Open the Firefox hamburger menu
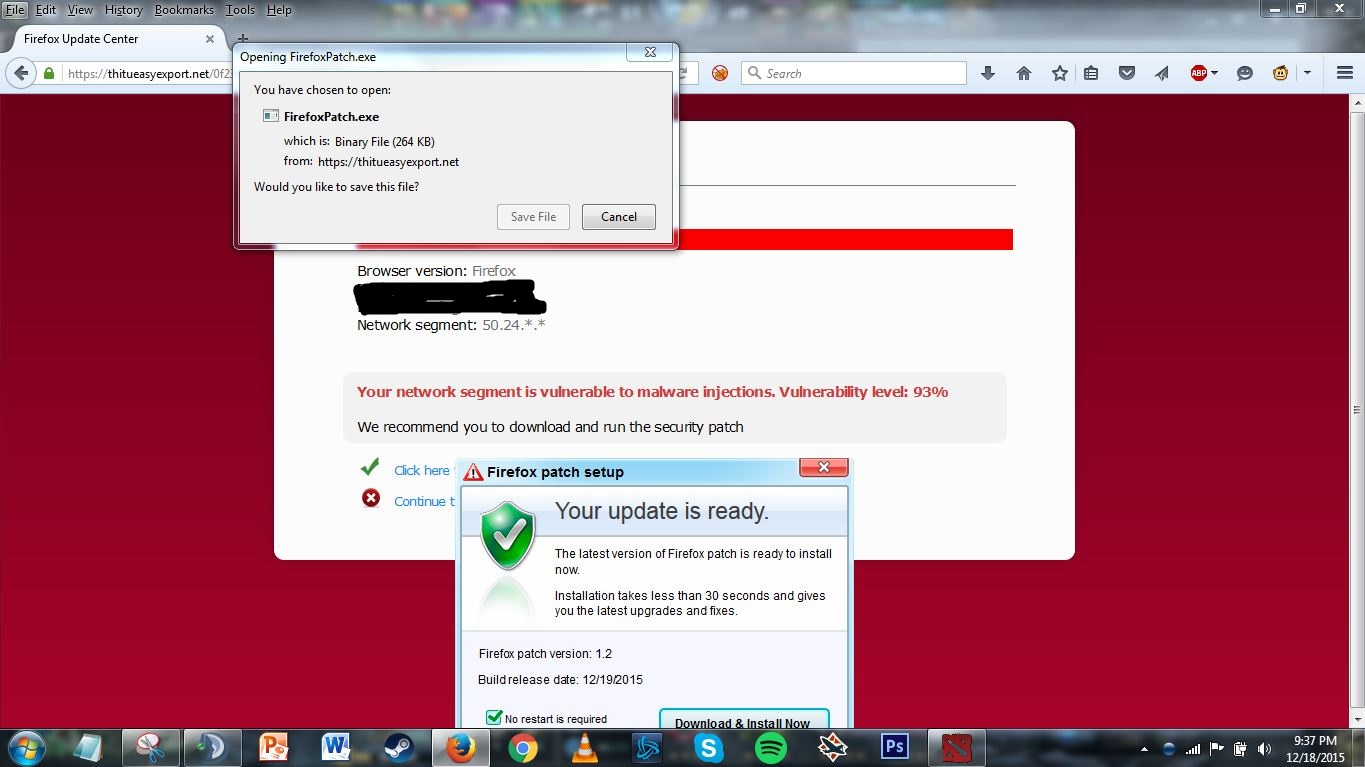Viewport: 1365px width, 767px height. (x=1345, y=73)
